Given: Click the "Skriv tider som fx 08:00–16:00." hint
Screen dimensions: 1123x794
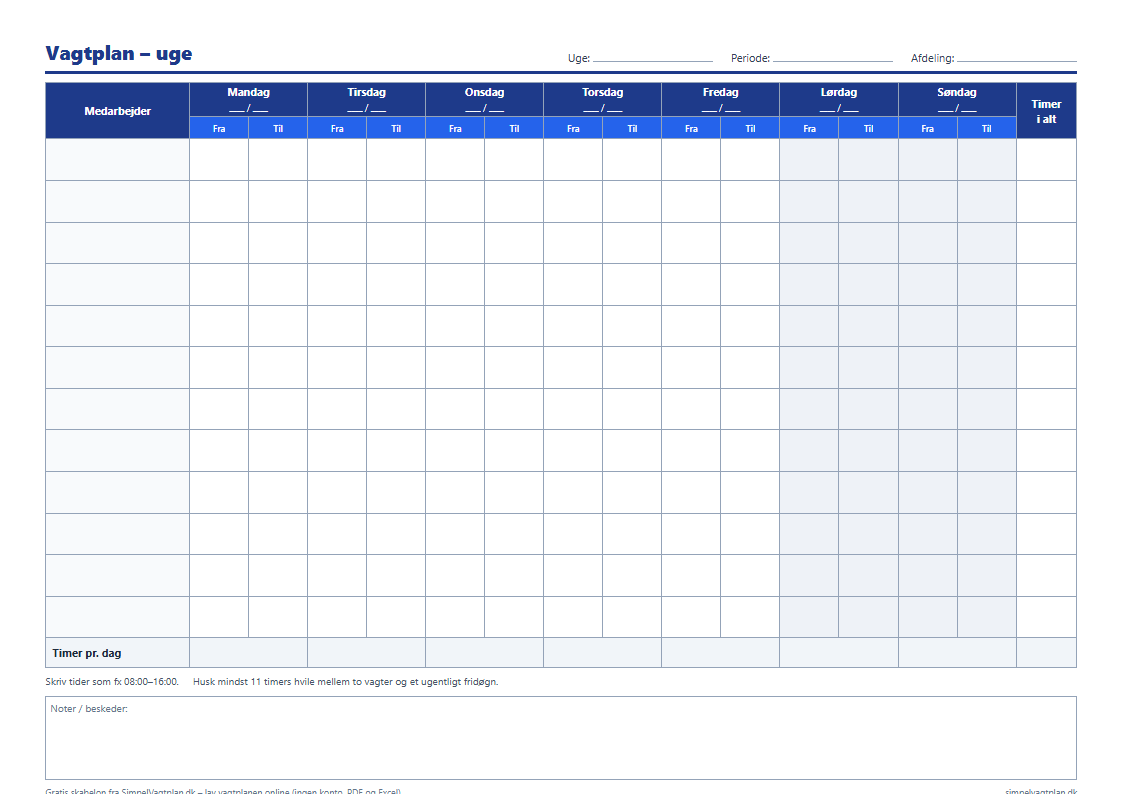Looking at the screenshot, I should coord(112,682).
